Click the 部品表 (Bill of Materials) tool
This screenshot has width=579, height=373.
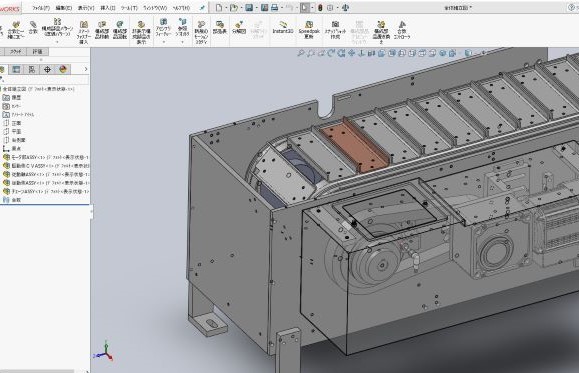[x=220, y=27]
